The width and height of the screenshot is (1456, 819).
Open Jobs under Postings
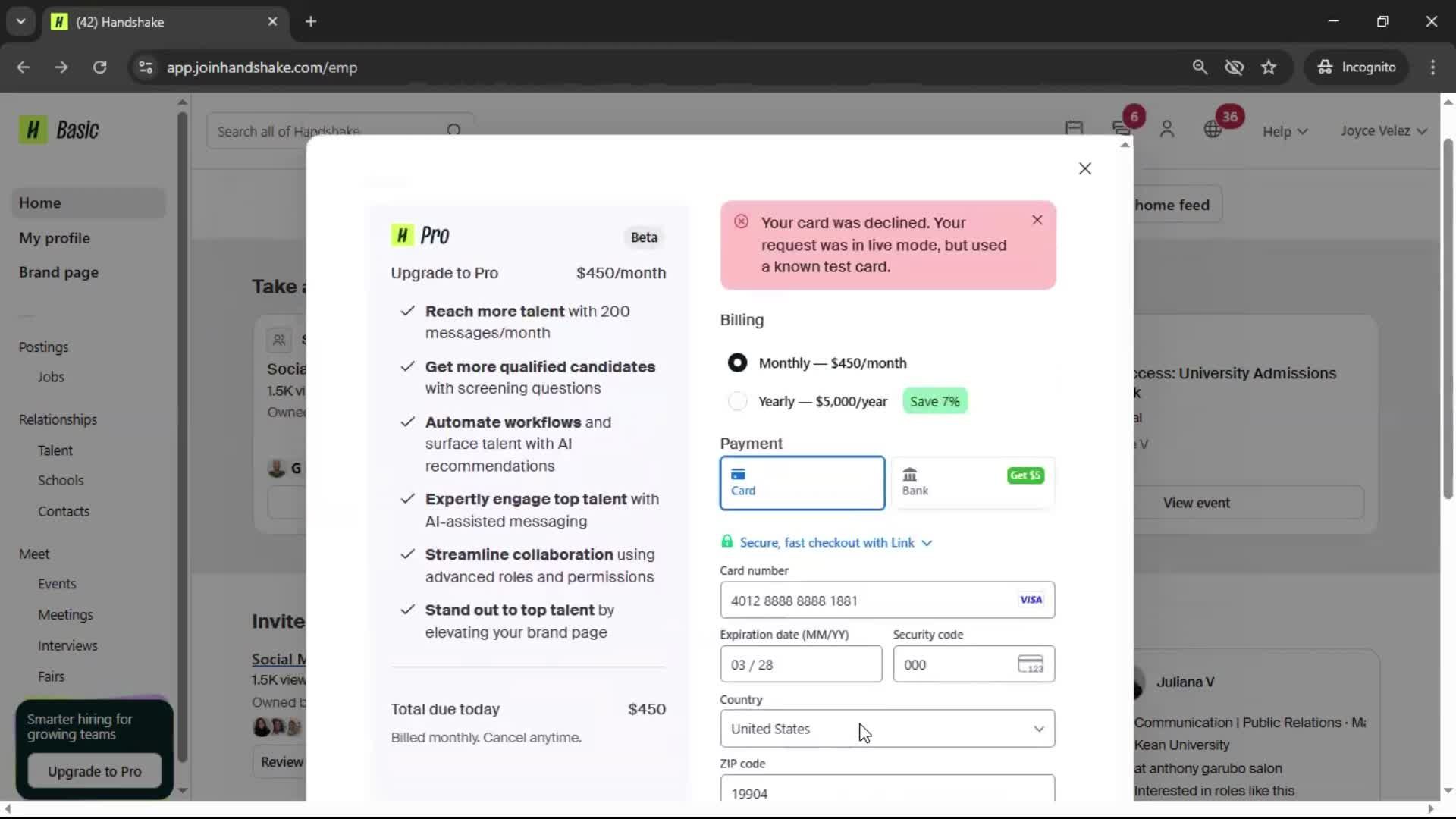click(51, 377)
